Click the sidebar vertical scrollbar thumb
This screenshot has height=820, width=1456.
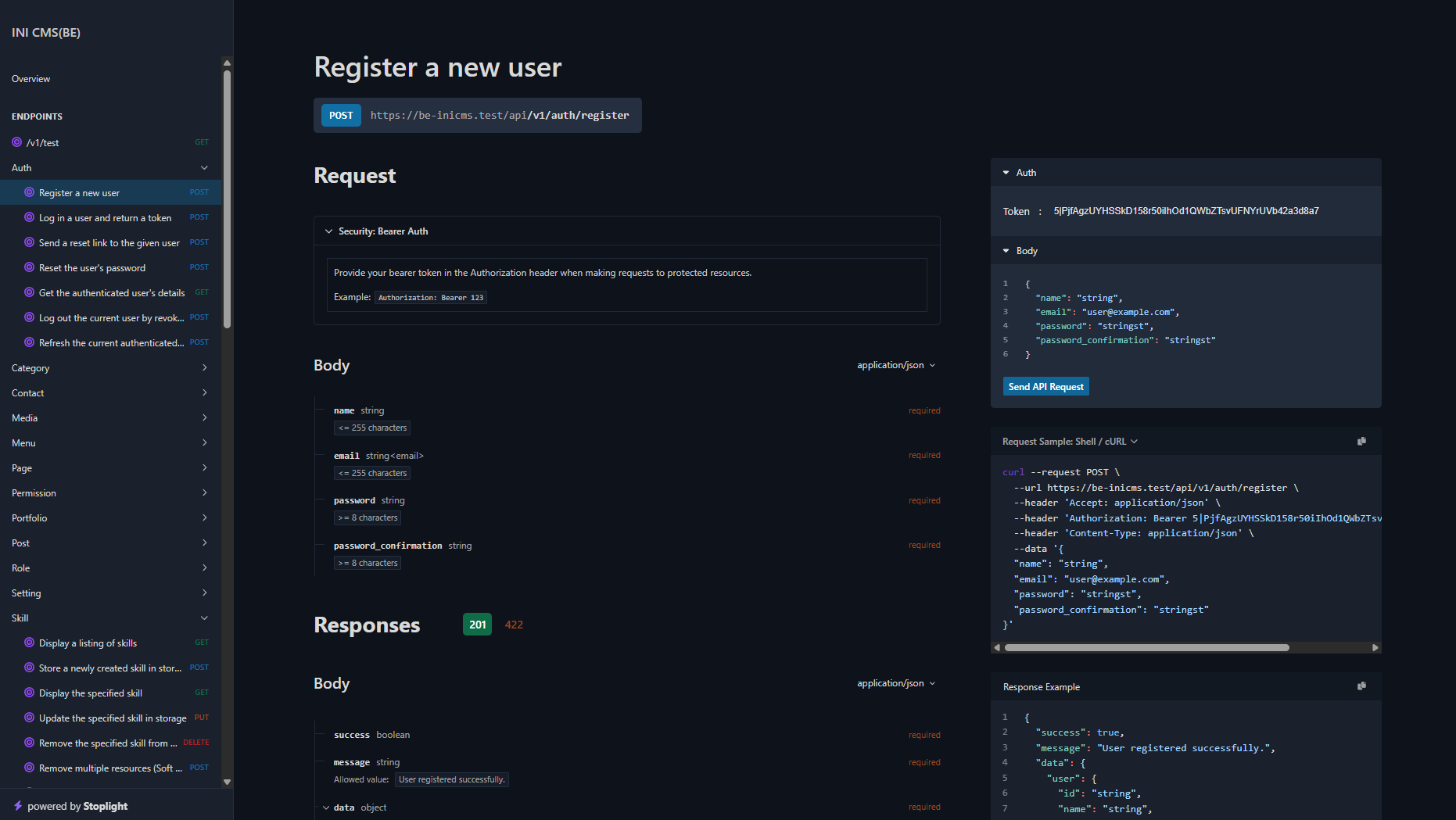(227, 199)
